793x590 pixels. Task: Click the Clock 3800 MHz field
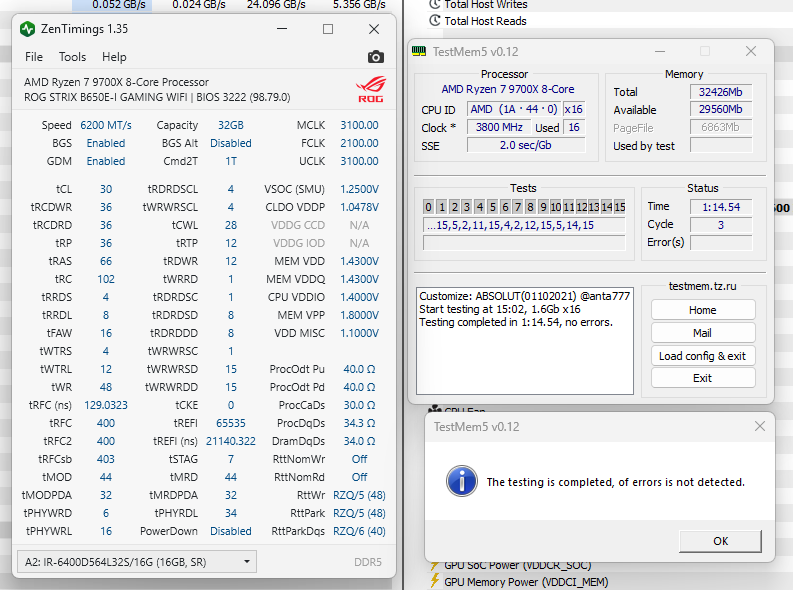pyautogui.click(x=499, y=127)
